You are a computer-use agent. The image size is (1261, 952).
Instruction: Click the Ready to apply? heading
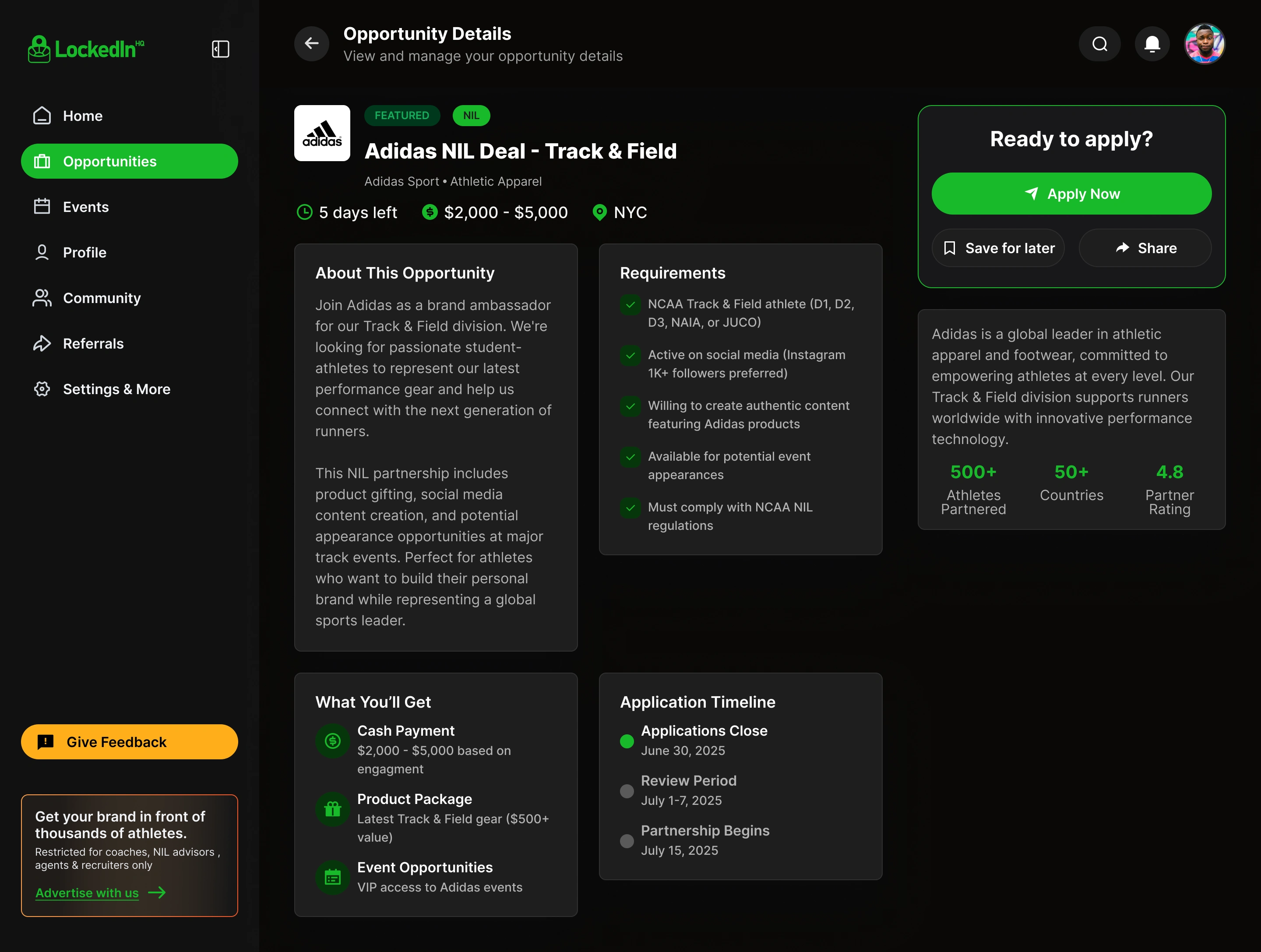(x=1072, y=139)
